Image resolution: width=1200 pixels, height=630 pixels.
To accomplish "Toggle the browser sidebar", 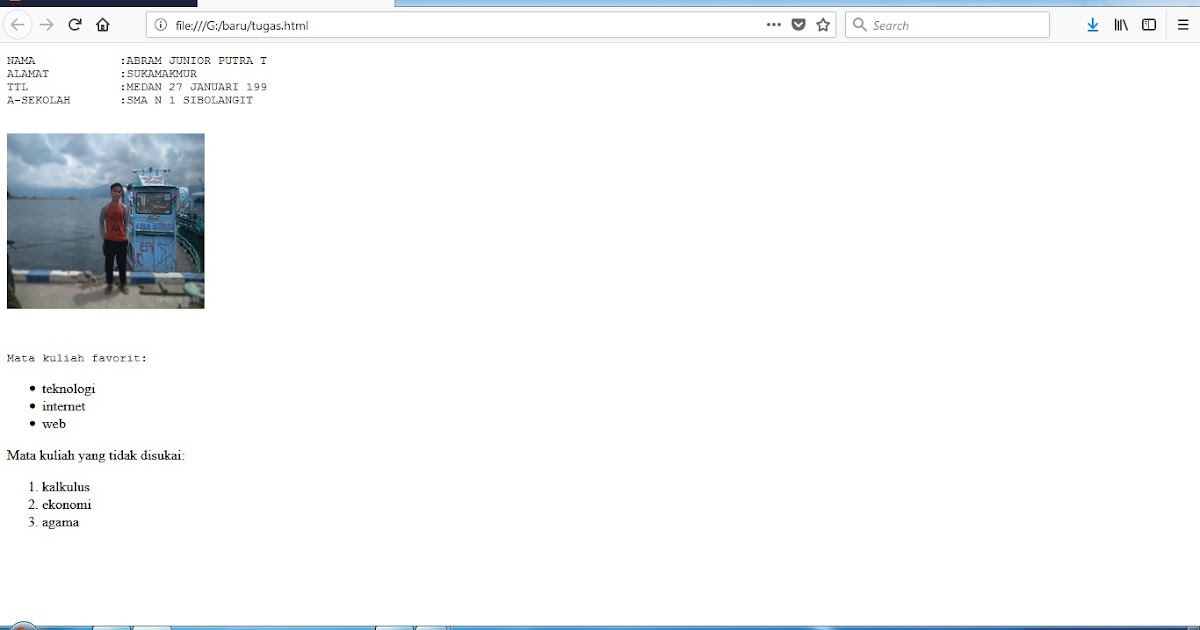I will [x=1148, y=24].
